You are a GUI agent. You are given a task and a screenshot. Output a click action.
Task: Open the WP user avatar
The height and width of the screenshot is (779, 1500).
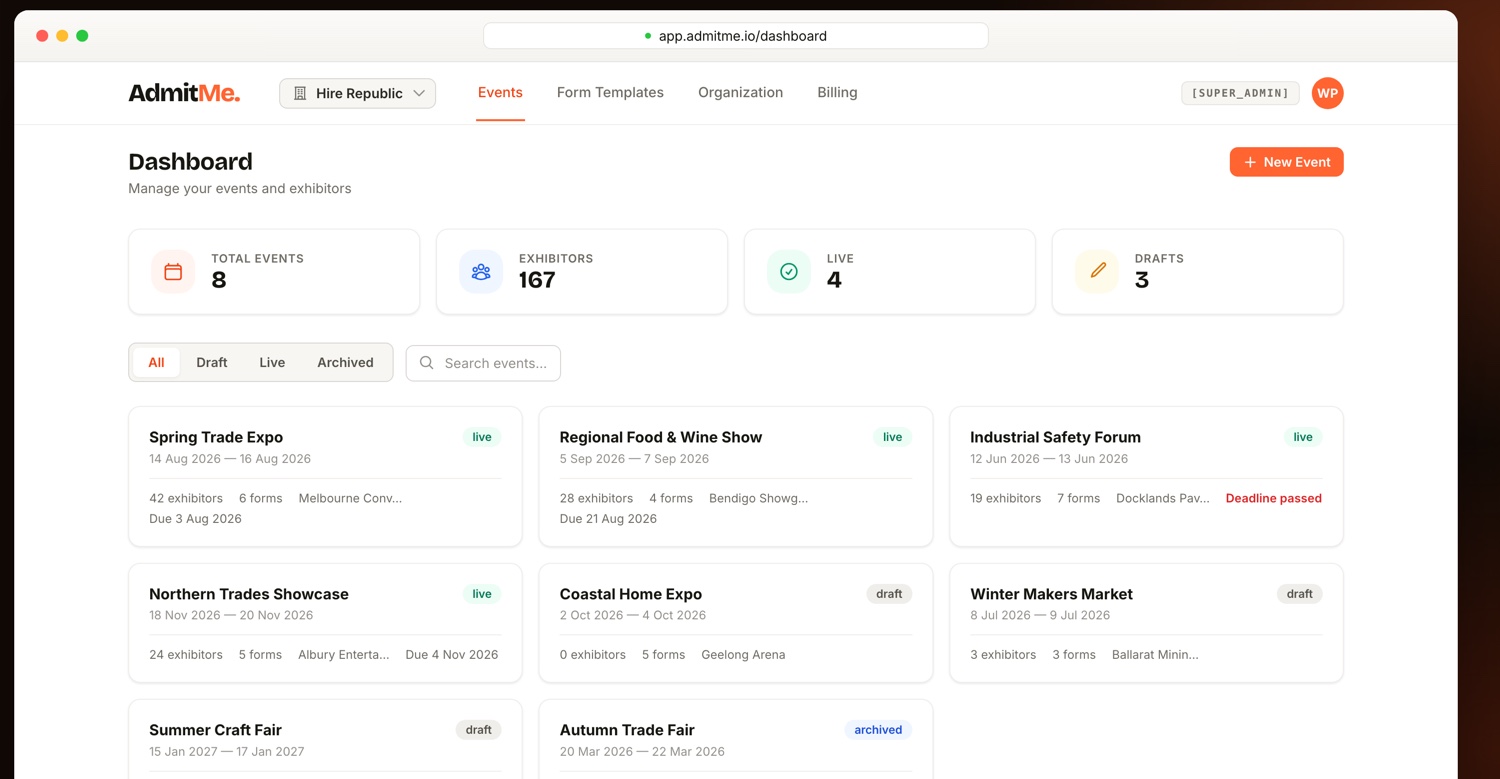(1327, 93)
